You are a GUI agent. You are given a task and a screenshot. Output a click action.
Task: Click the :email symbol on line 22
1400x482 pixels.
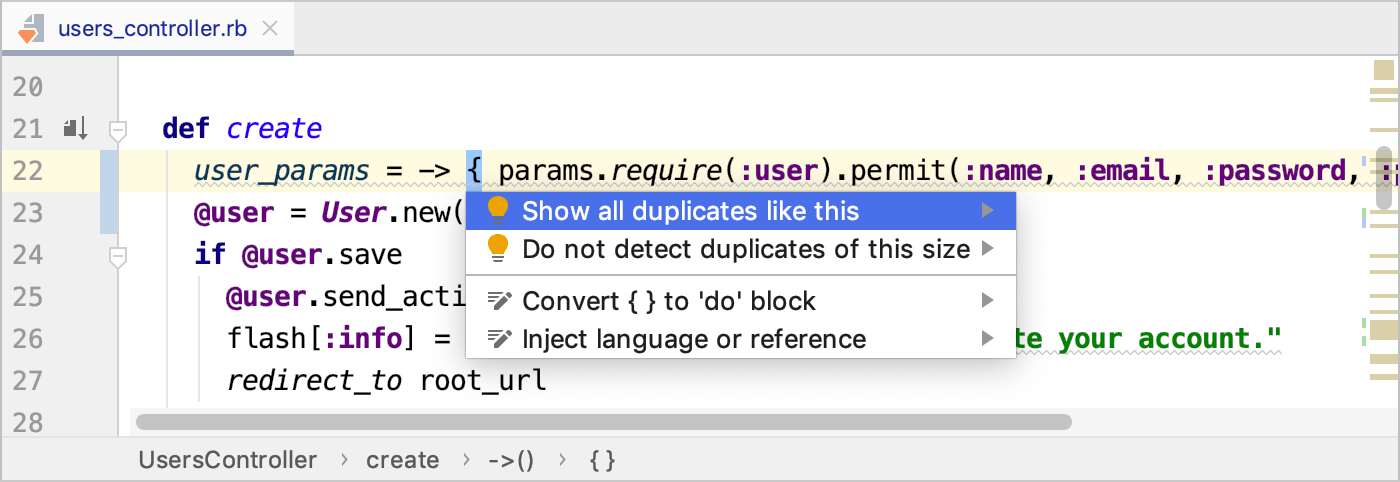(x=1122, y=171)
